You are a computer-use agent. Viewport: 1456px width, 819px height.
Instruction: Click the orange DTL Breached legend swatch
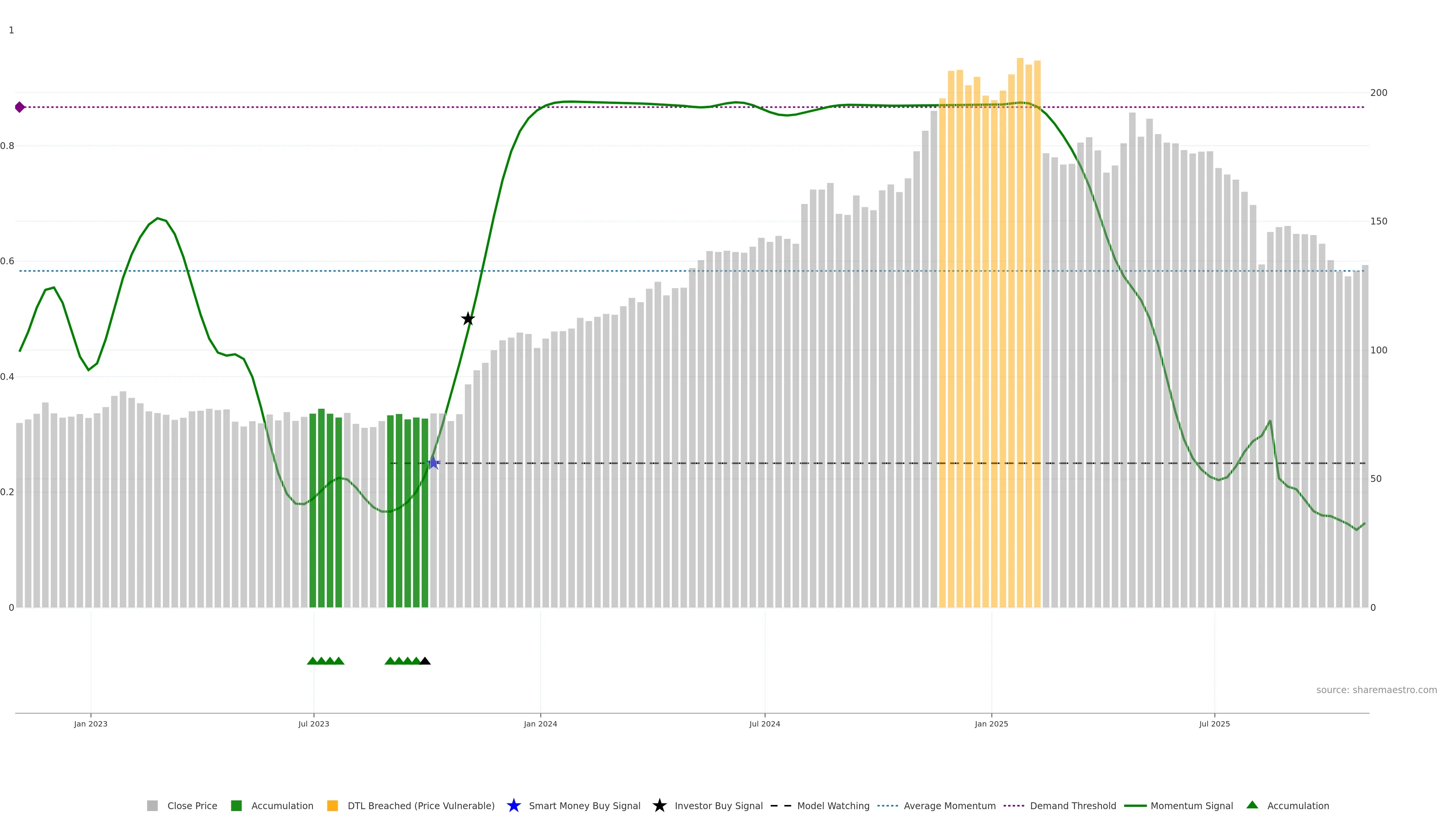333,805
